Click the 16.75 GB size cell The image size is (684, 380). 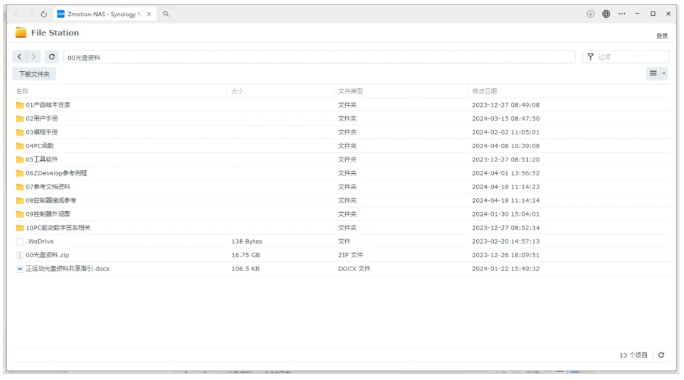tap(246, 255)
